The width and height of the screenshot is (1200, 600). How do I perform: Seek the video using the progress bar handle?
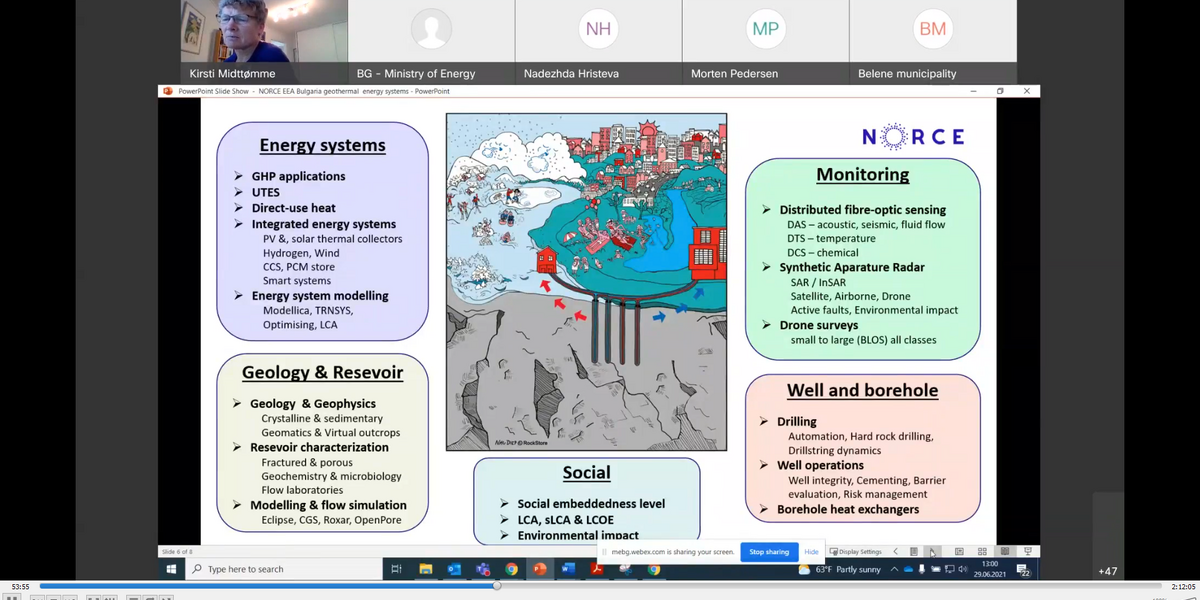click(496, 586)
